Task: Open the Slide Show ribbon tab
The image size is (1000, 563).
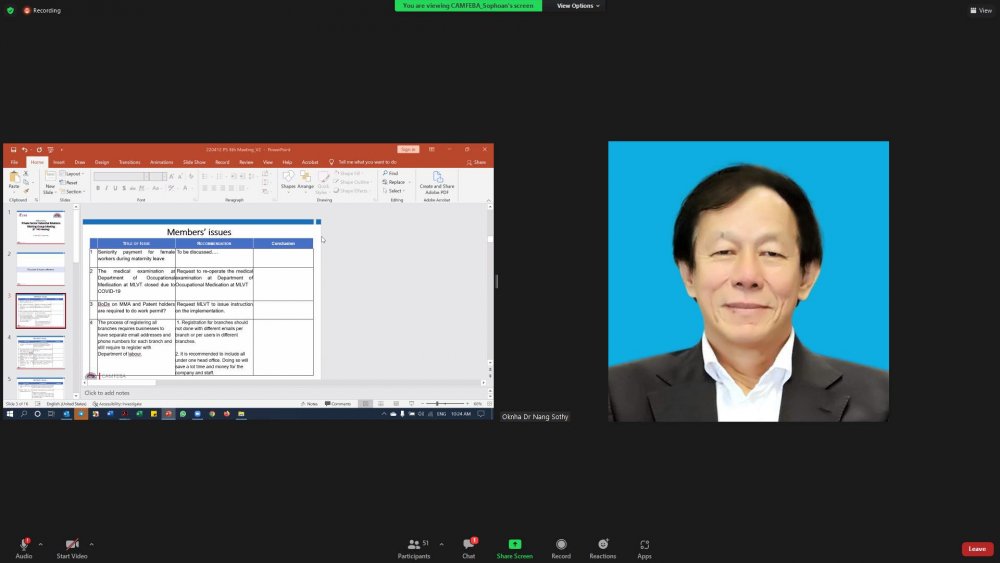Action: (194, 162)
